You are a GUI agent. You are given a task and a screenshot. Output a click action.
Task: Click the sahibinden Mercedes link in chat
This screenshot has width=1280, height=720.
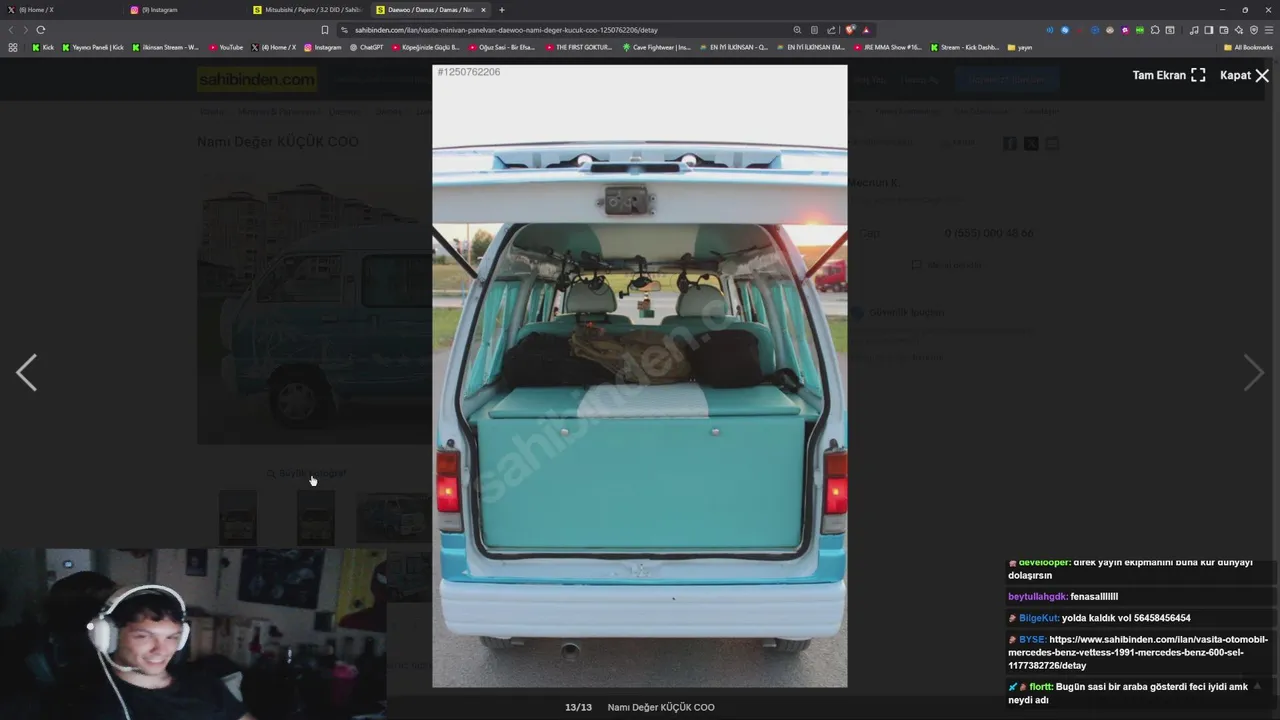tap(1138, 652)
